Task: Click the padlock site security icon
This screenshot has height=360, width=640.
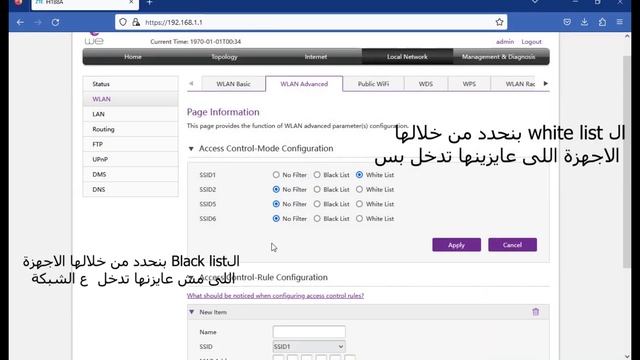Action: [x=136, y=22]
